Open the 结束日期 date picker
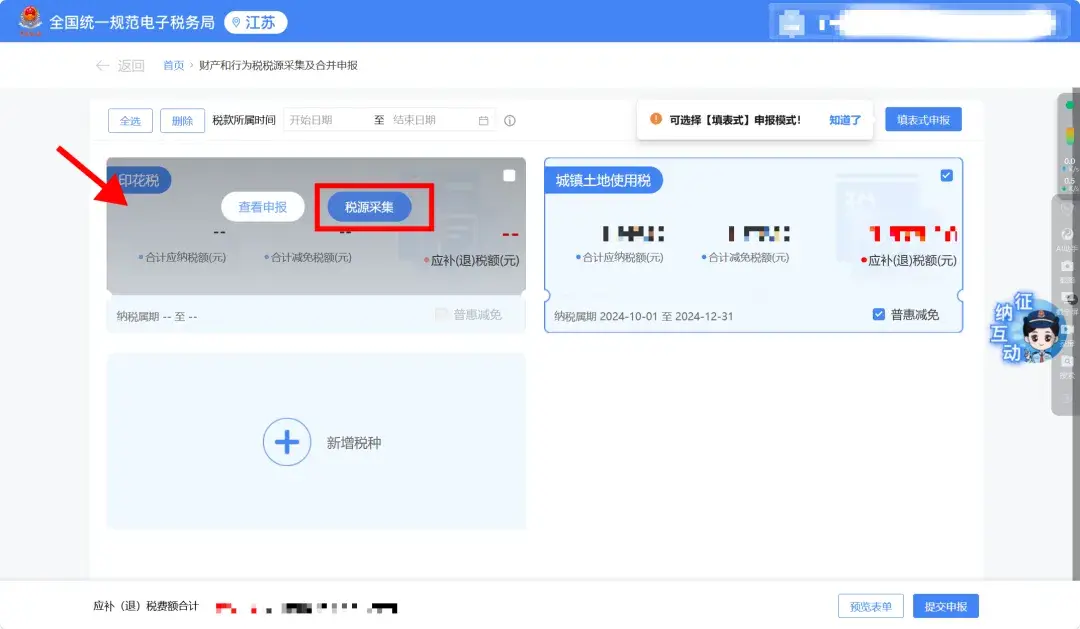The width and height of the screenshot is (1080, 629). pos(430,120)
